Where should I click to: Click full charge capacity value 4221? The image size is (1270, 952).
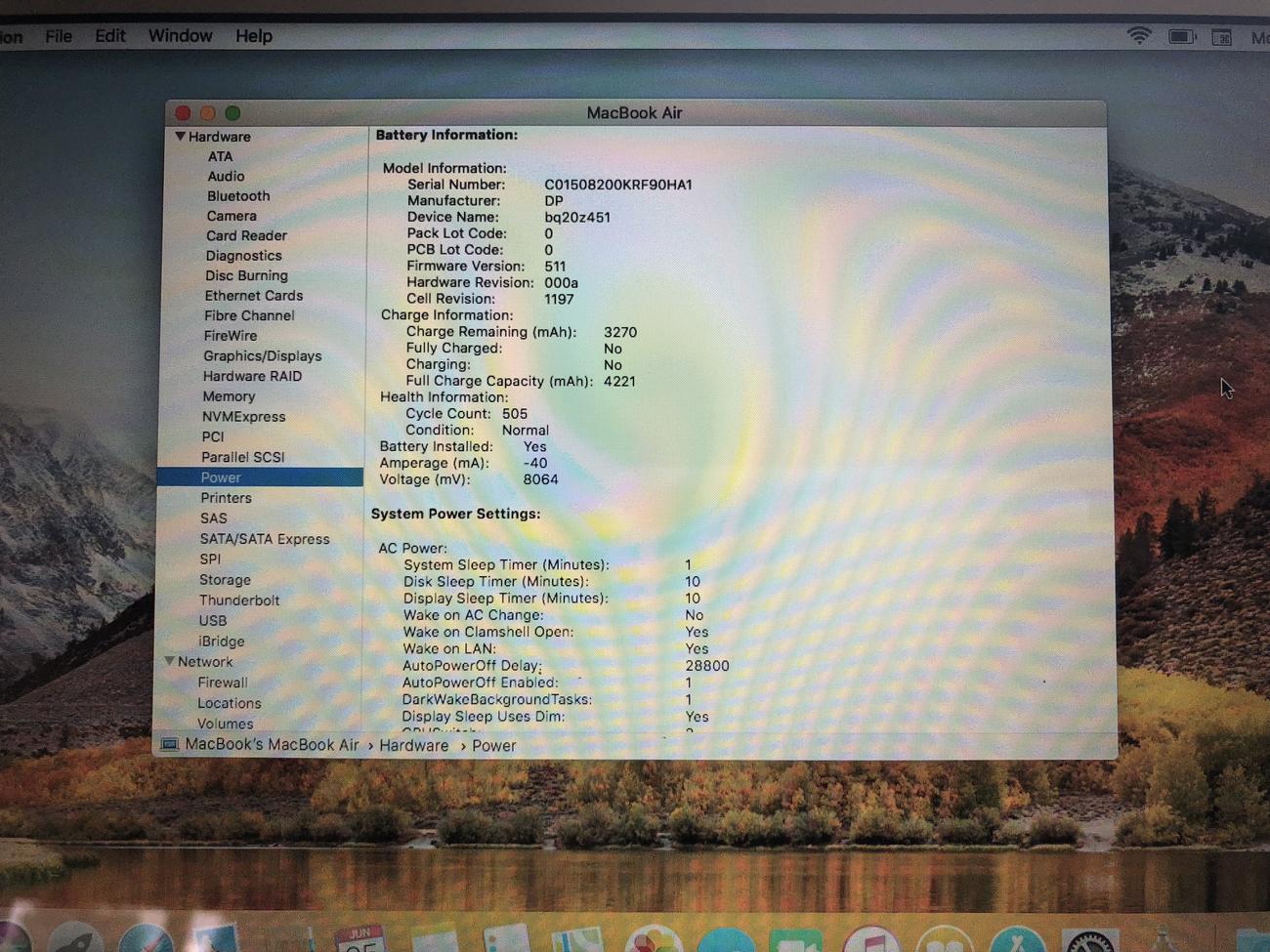pos(619,381)
